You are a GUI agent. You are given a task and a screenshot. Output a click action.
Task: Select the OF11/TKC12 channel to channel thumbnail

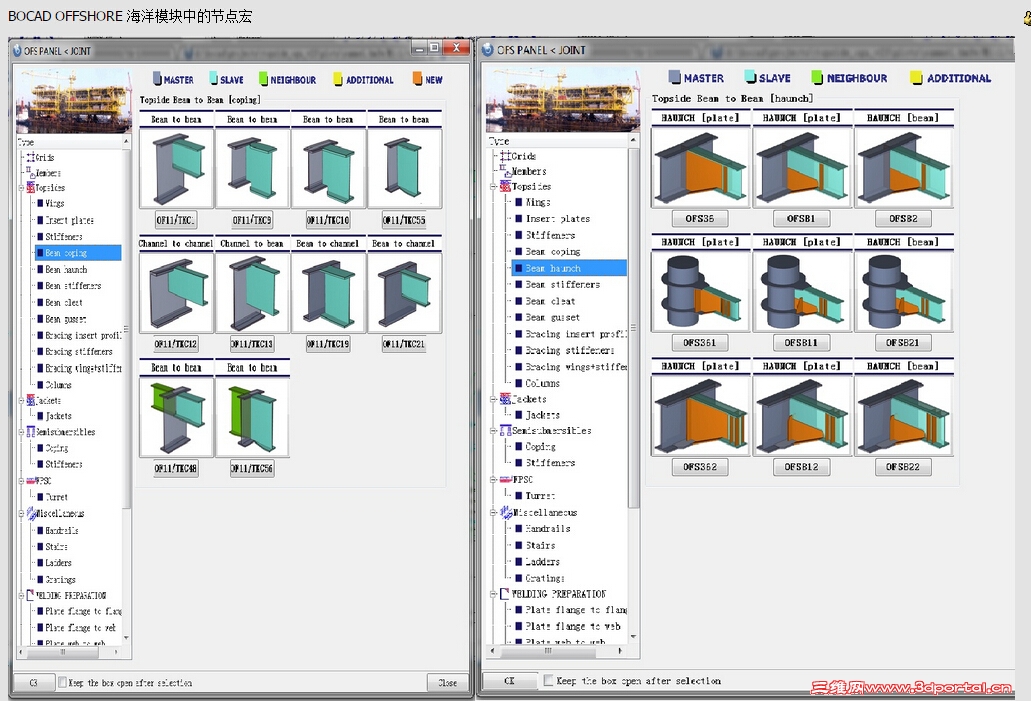pos(176,292)
